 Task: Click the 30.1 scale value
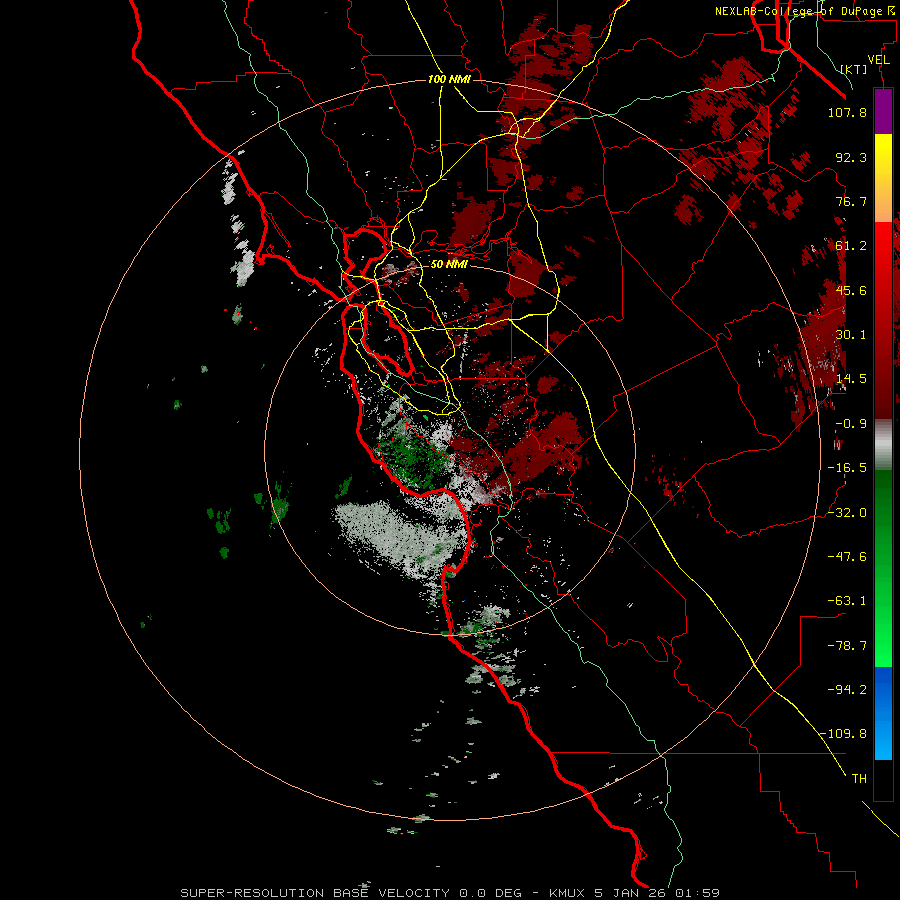pos(851,335)
